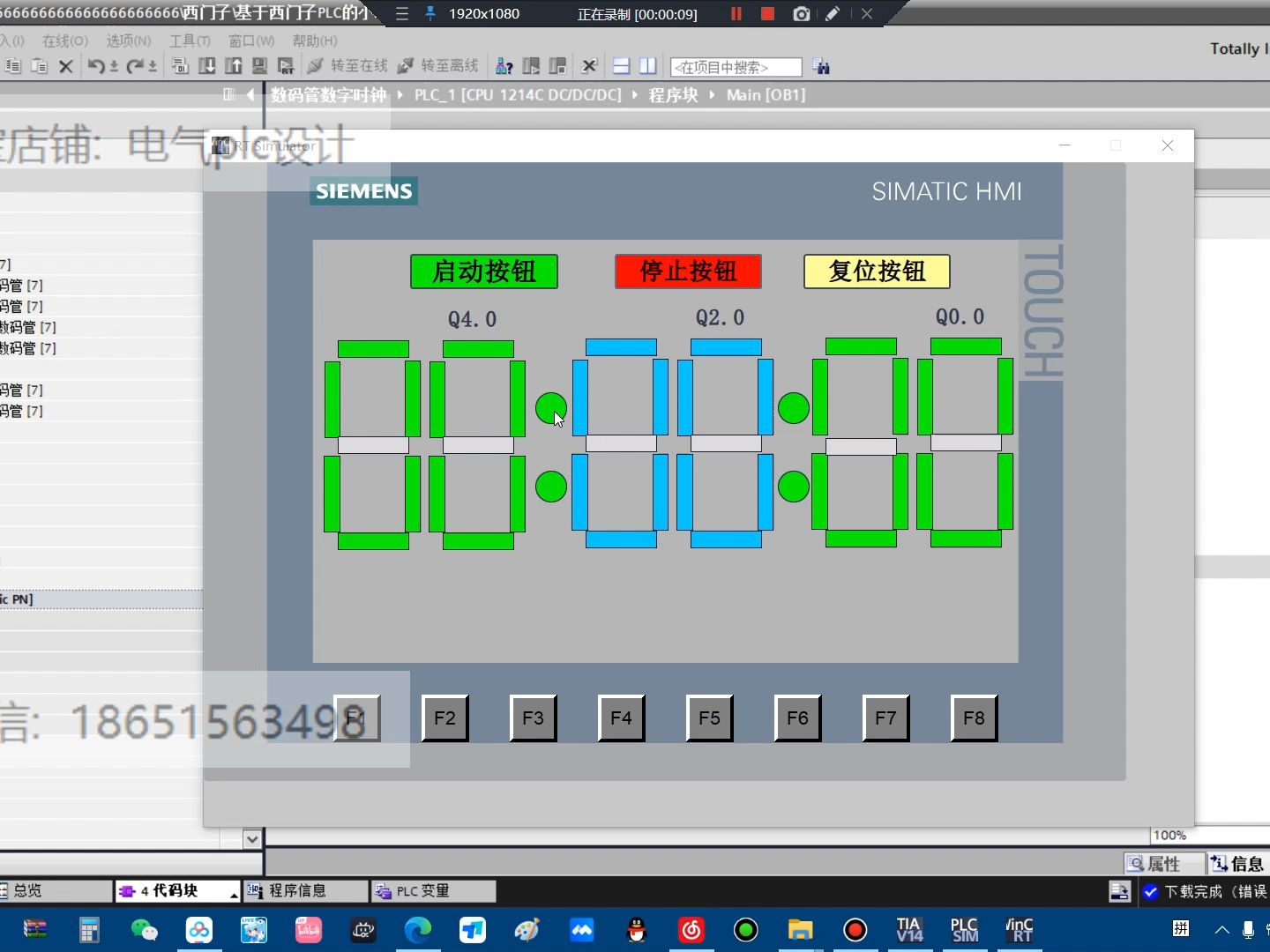1270x952 pixels.
Task: Click the green 启动按钮 start button
Action: tap(483, 271)
